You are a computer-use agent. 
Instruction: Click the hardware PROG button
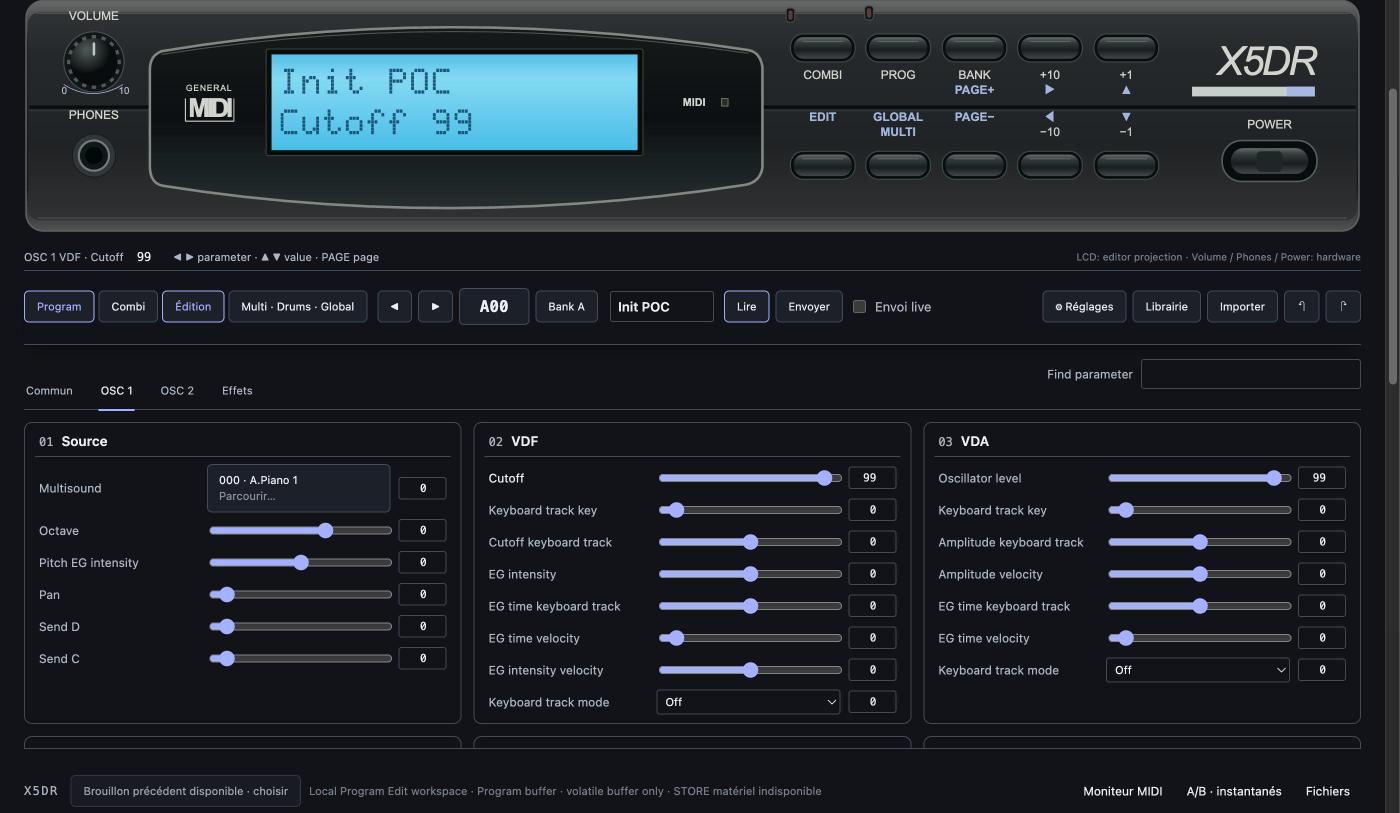[898, 47]
